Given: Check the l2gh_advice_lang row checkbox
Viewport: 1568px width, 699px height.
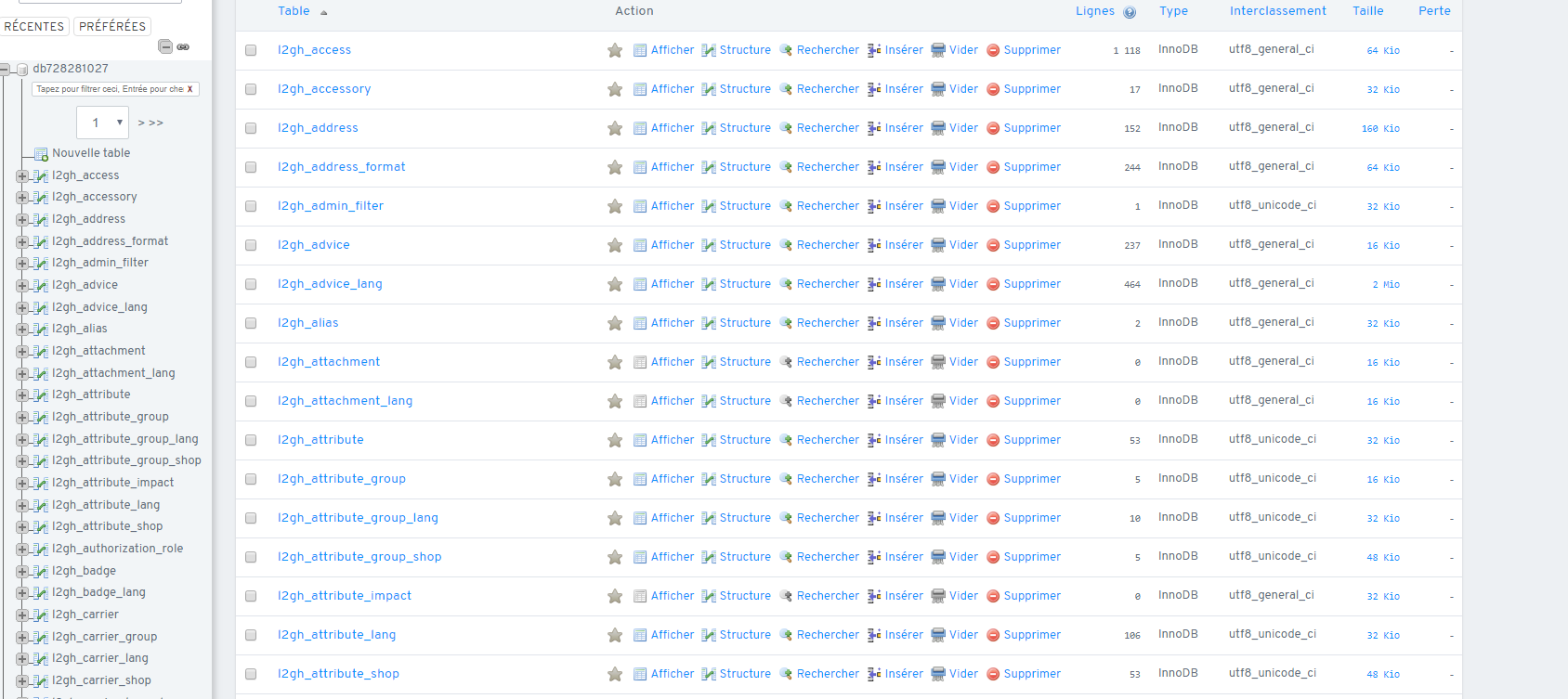Looking at the screenshot, I should point(251,284).
